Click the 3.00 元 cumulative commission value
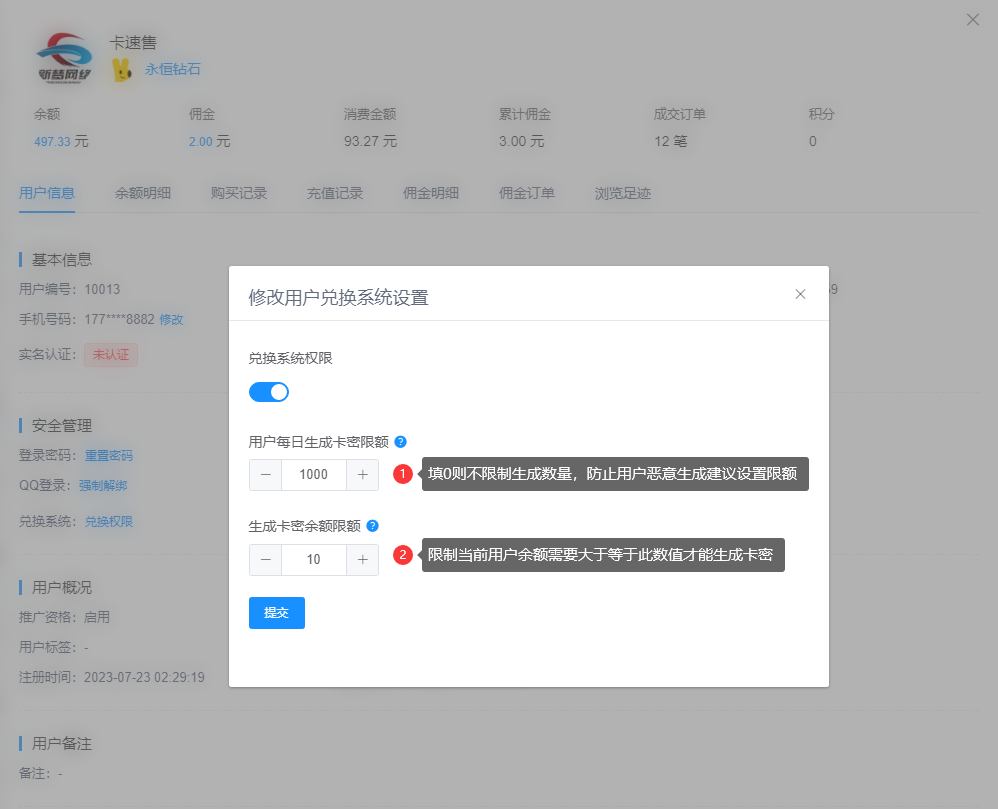Viewport: 998px width, 809px height. 522,141
